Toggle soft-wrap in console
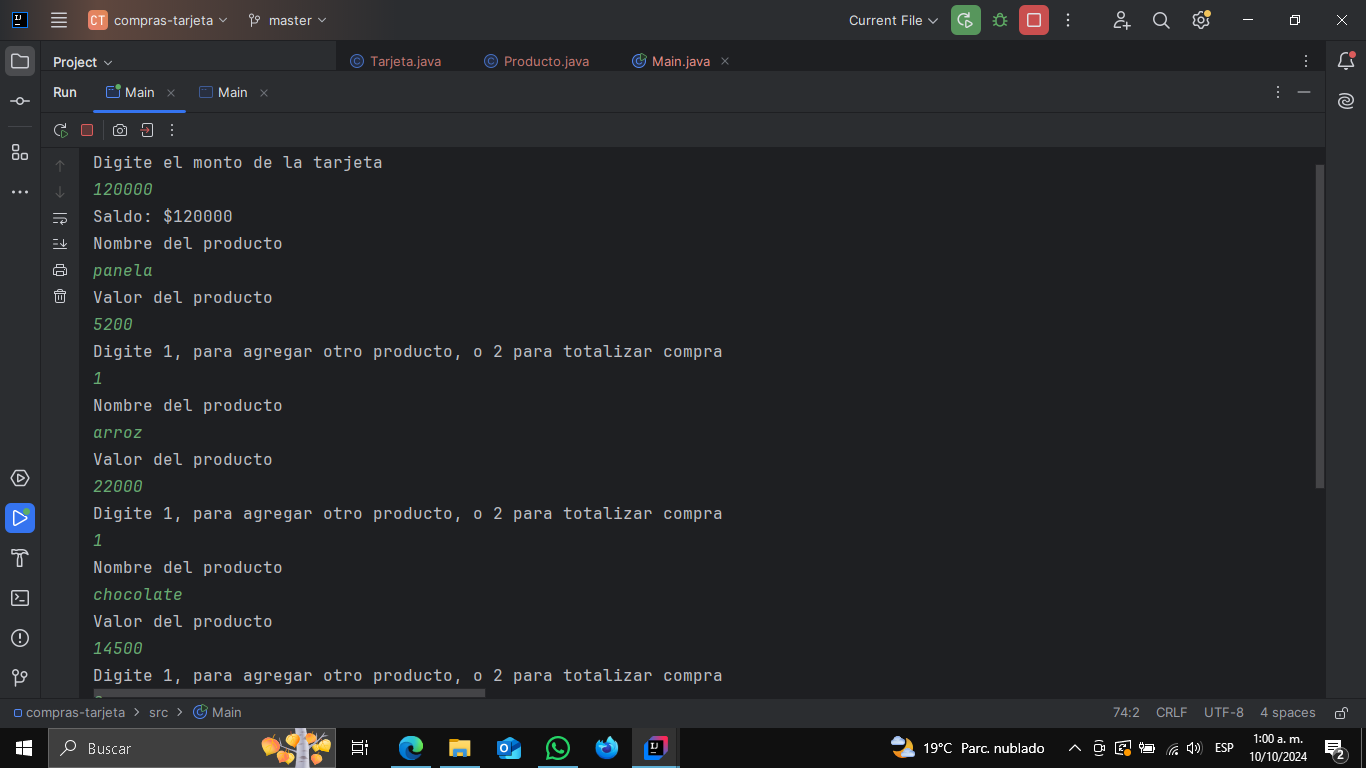The width and height of the screenshot is (1366, 768). [x=60, y=218]
